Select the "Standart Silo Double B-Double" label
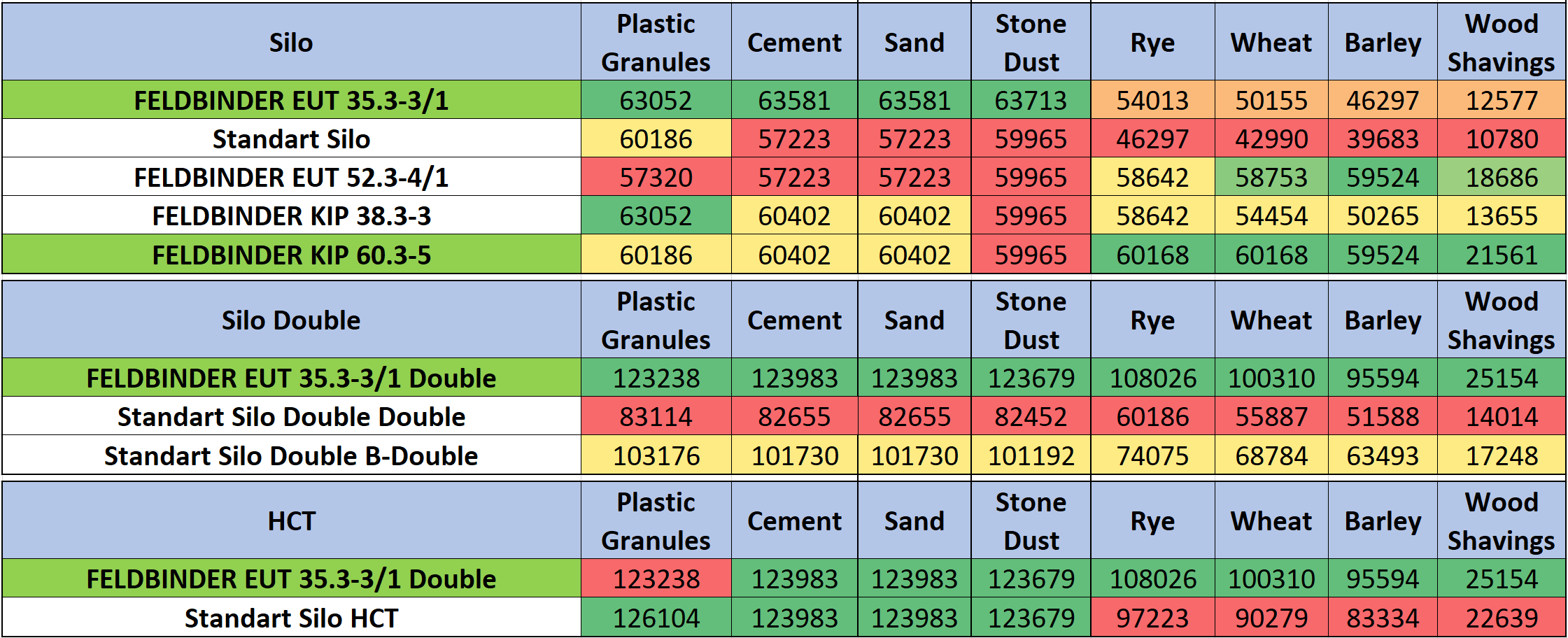This screenshot has width=1568, height=638. coord(291,456)
